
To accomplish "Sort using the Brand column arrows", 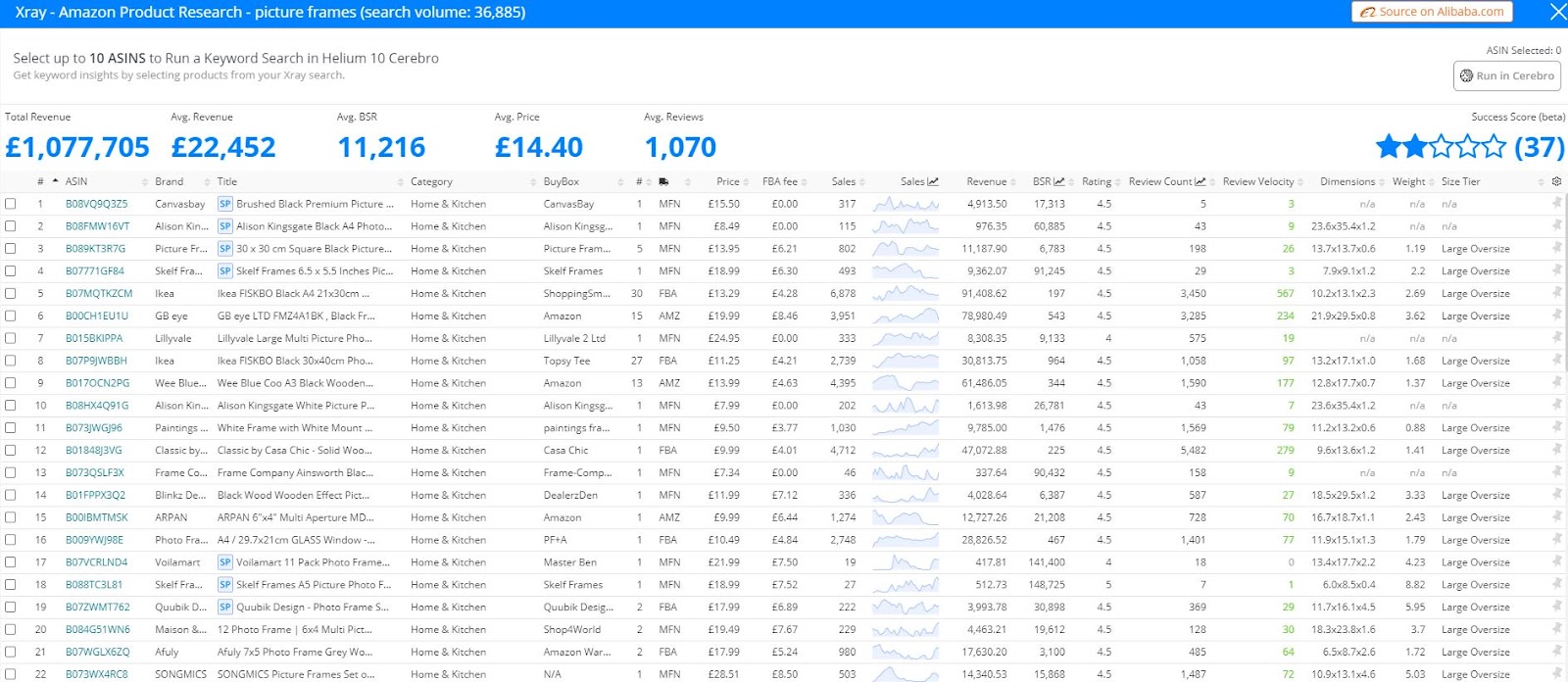I will click(x=207, y=181).
